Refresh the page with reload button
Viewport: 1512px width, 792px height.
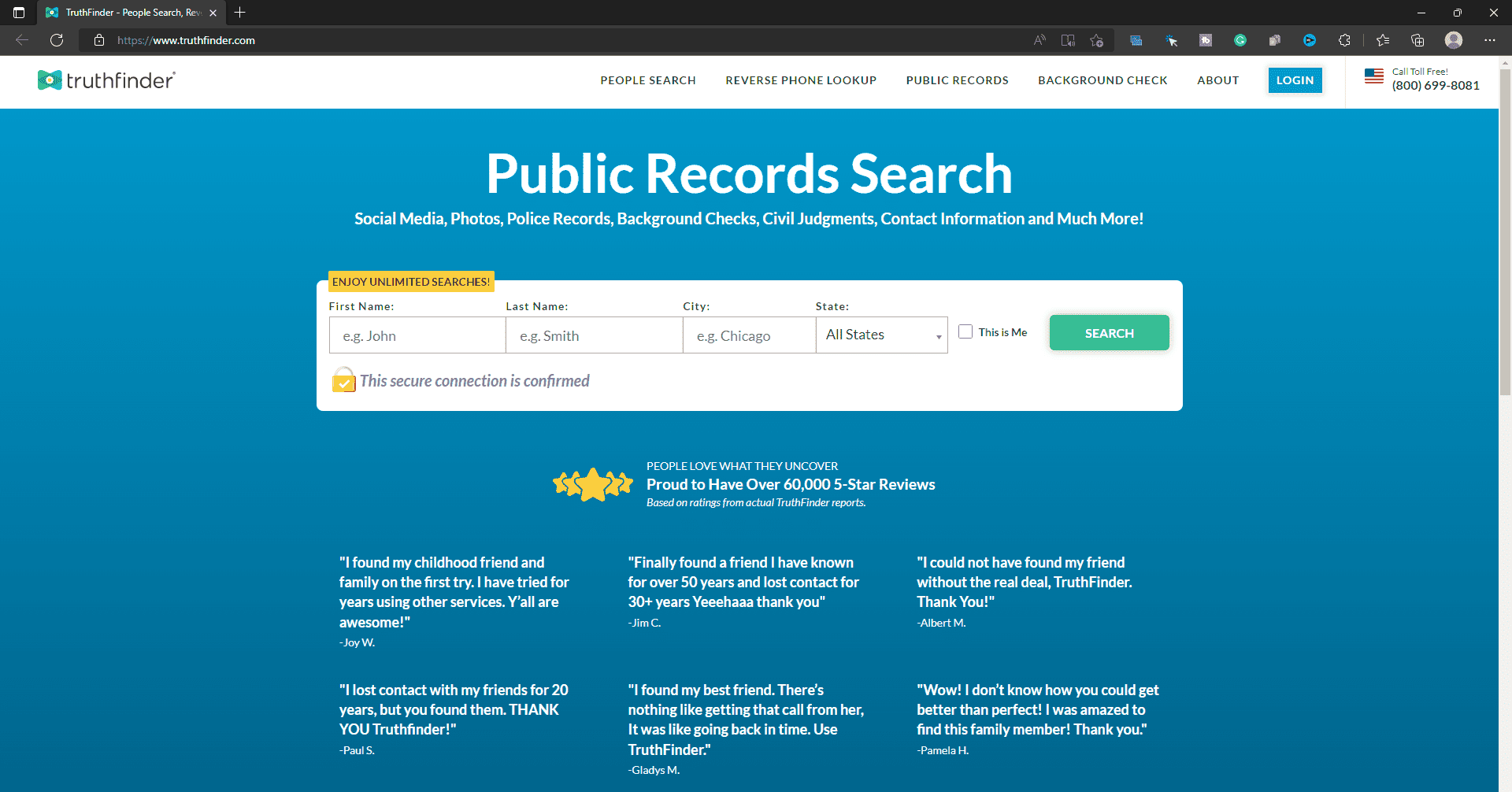click(x=57, y=40)
